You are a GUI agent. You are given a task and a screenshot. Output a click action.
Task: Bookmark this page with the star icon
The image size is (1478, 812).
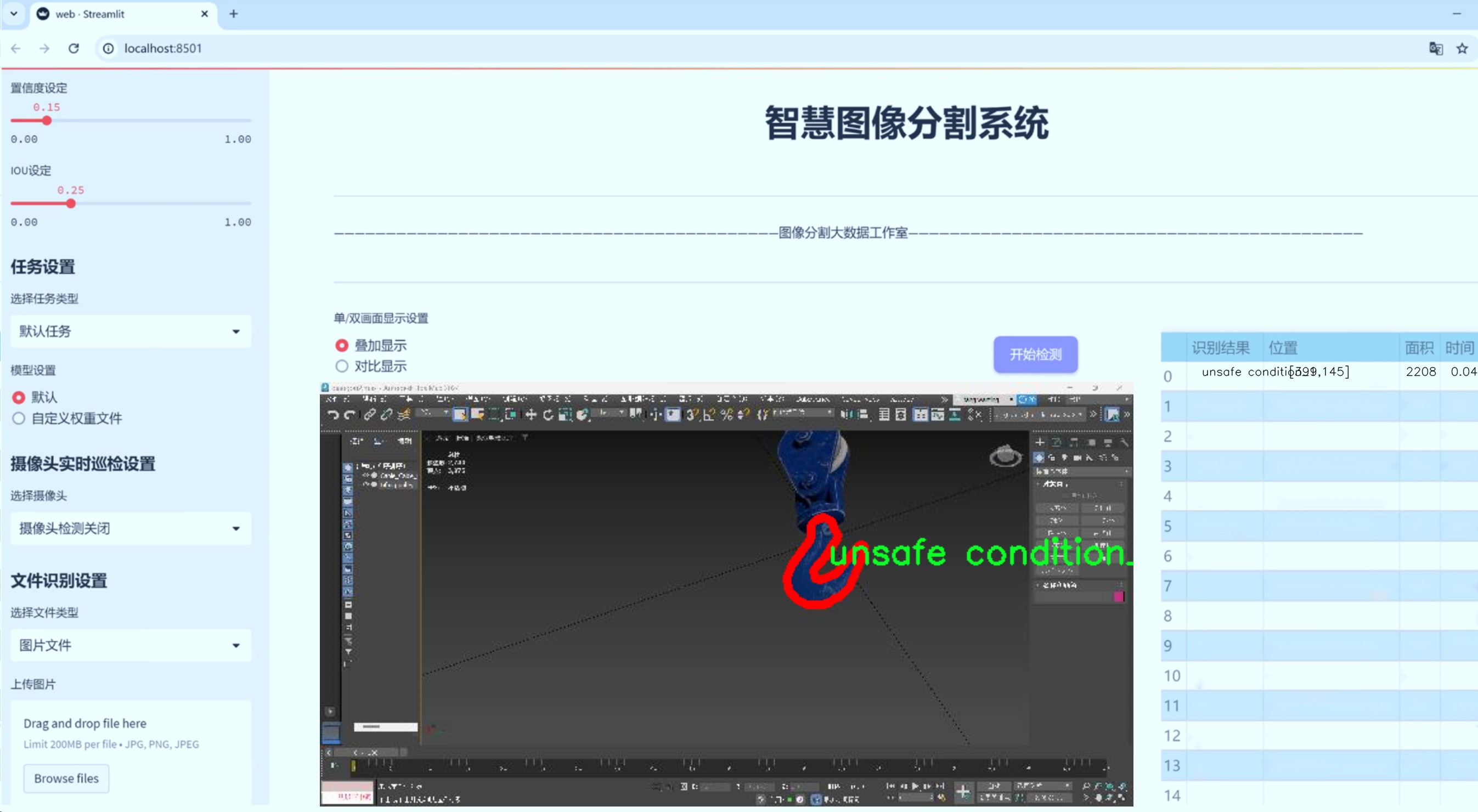coord(1462,48)
